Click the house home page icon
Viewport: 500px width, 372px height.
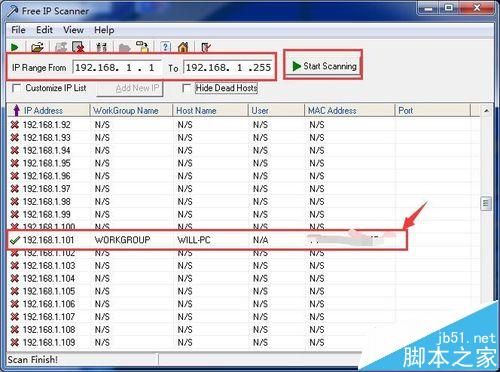(x=183, y=47)
